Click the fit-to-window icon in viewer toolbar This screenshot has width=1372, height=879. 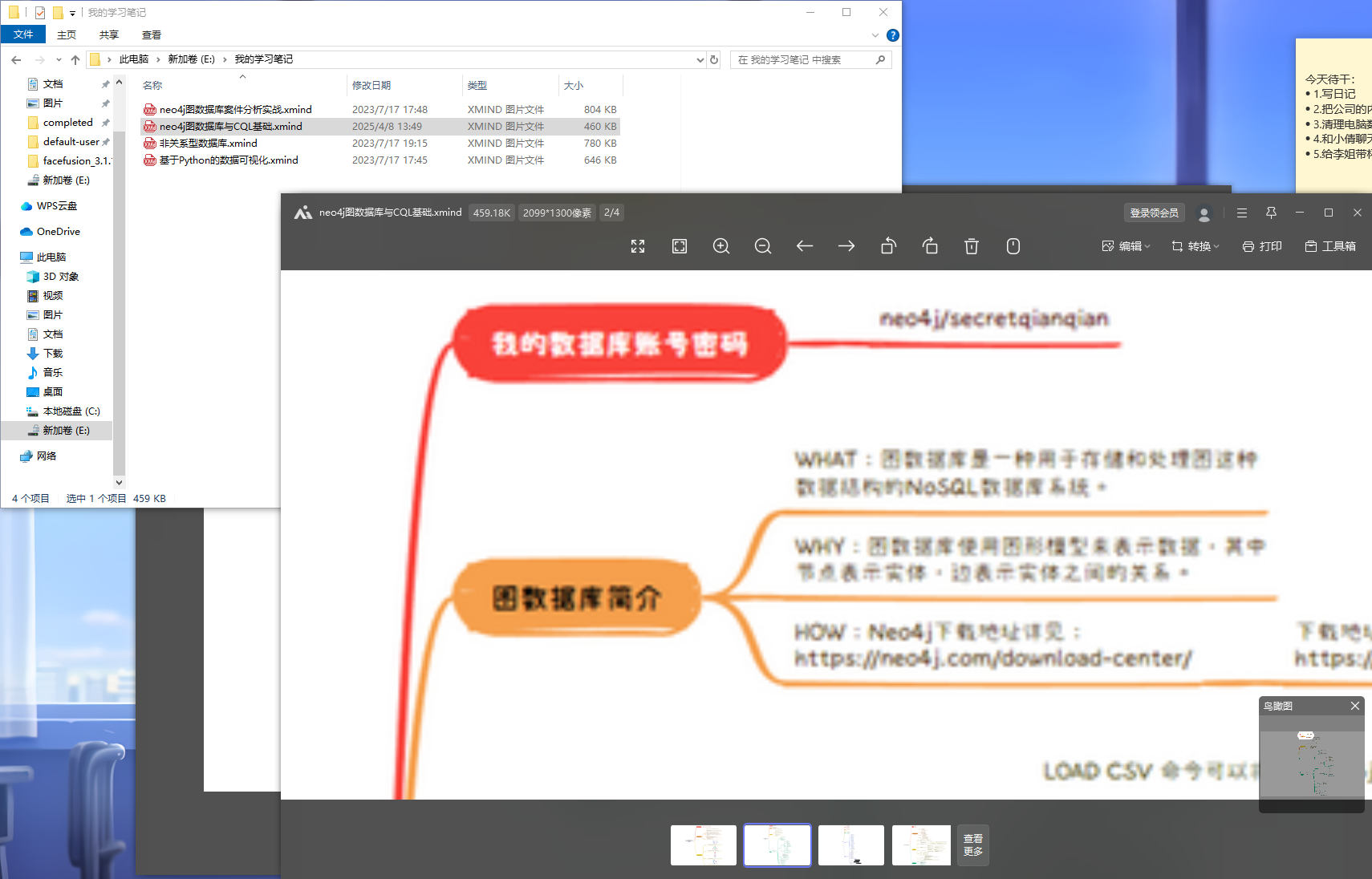tap(680, 246)
